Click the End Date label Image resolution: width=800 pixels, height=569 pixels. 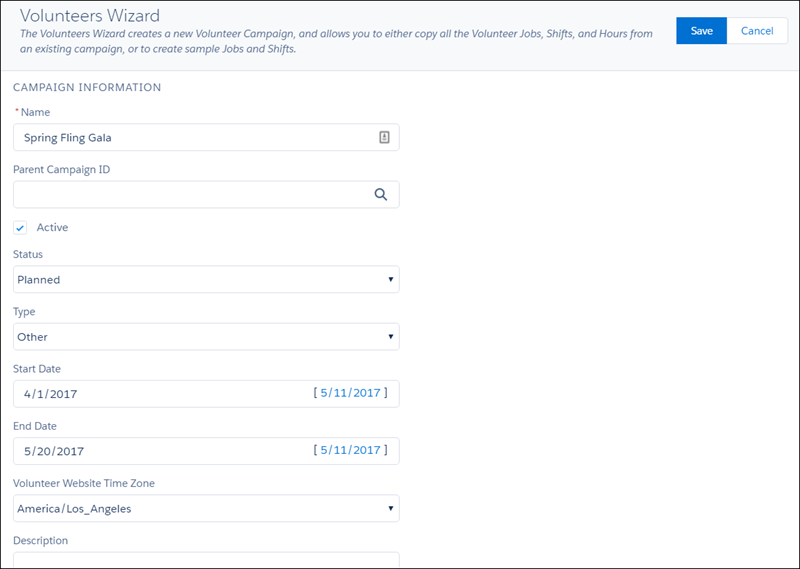35,426
